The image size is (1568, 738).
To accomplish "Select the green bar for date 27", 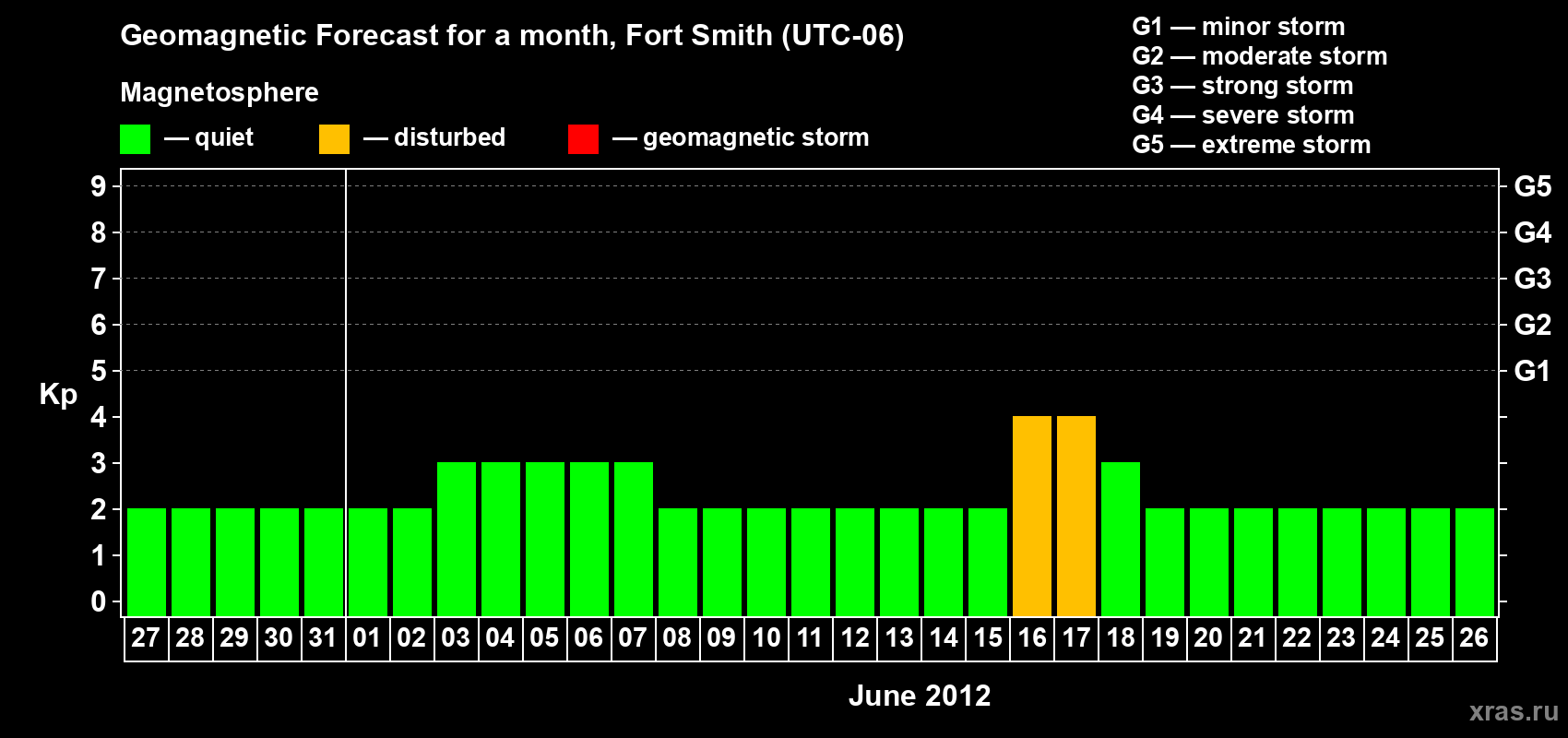I will (x=147, y=562).
